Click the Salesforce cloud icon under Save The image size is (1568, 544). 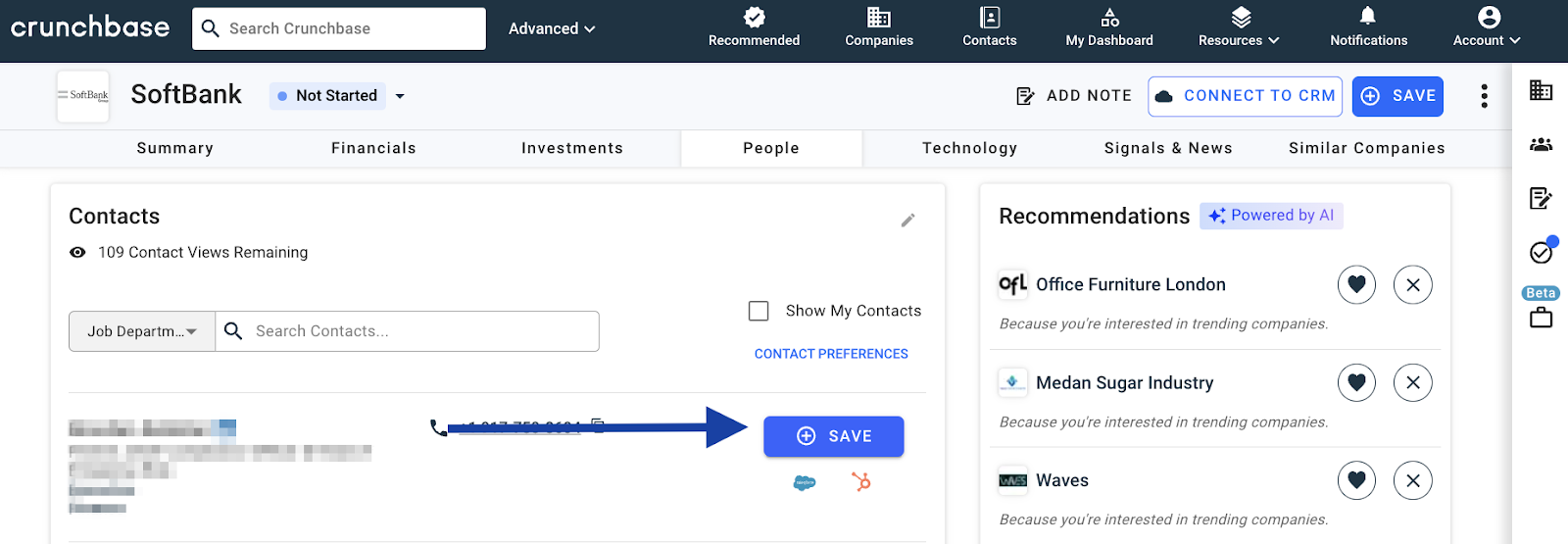click(805, 482)
